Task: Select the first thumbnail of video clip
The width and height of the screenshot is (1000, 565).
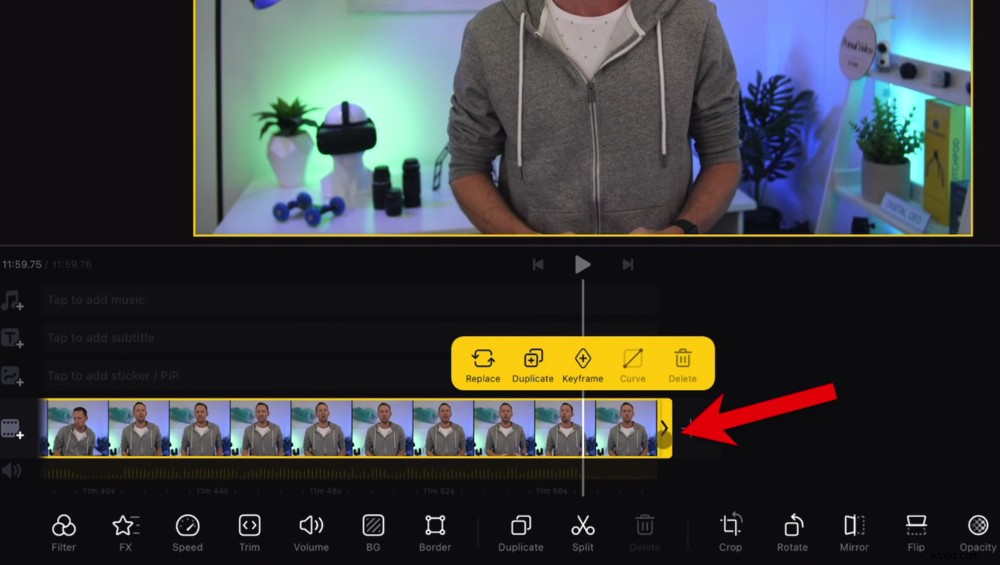Action: pyautogui.click(x=78, y=428)
